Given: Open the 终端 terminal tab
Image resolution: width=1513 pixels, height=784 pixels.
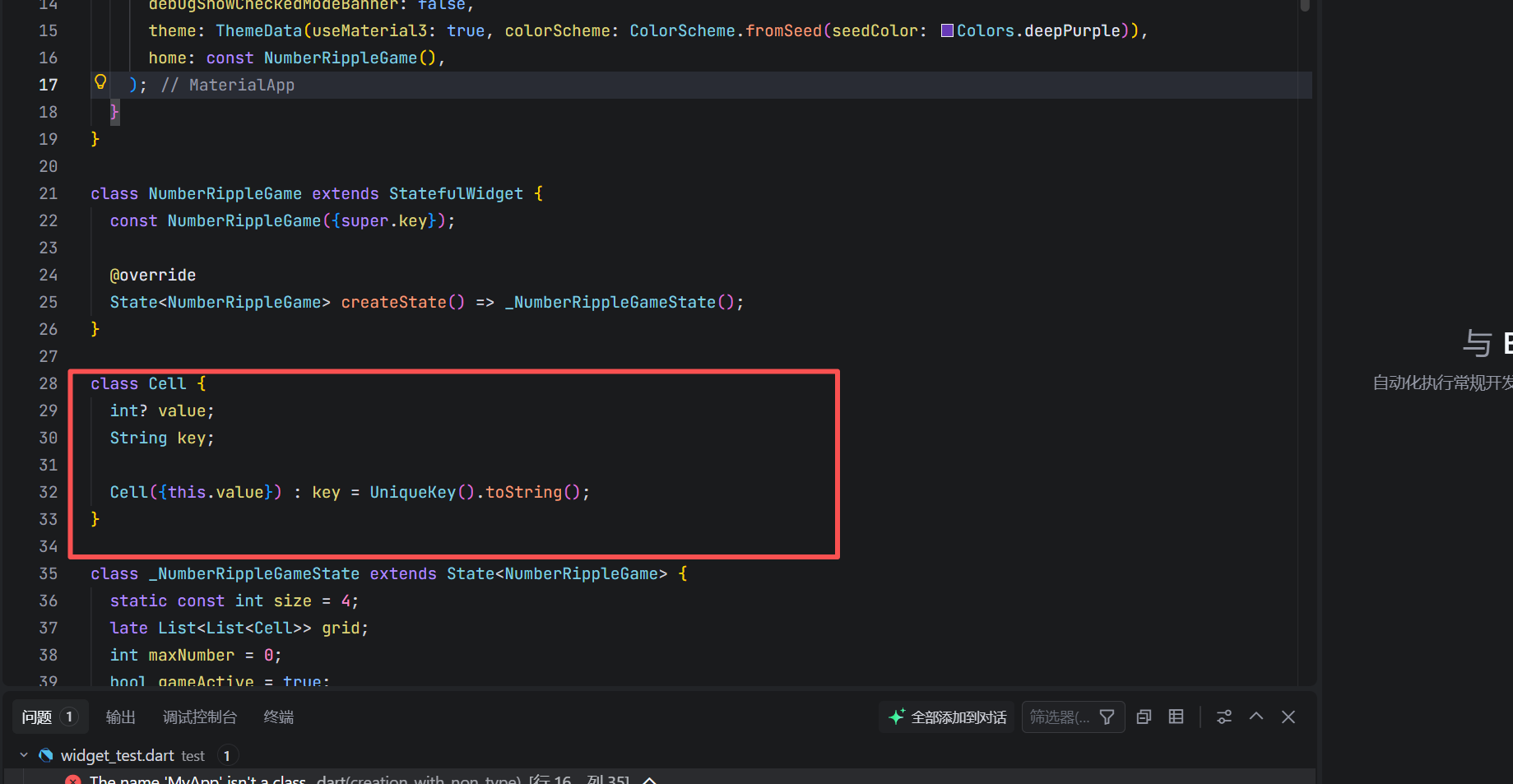Looking at the screenshot, I should point(279,717).
